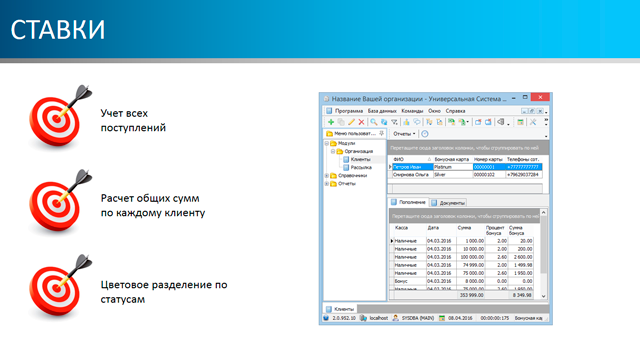
Task: Collapse the Модули tree folder
Action: [327, 144]
